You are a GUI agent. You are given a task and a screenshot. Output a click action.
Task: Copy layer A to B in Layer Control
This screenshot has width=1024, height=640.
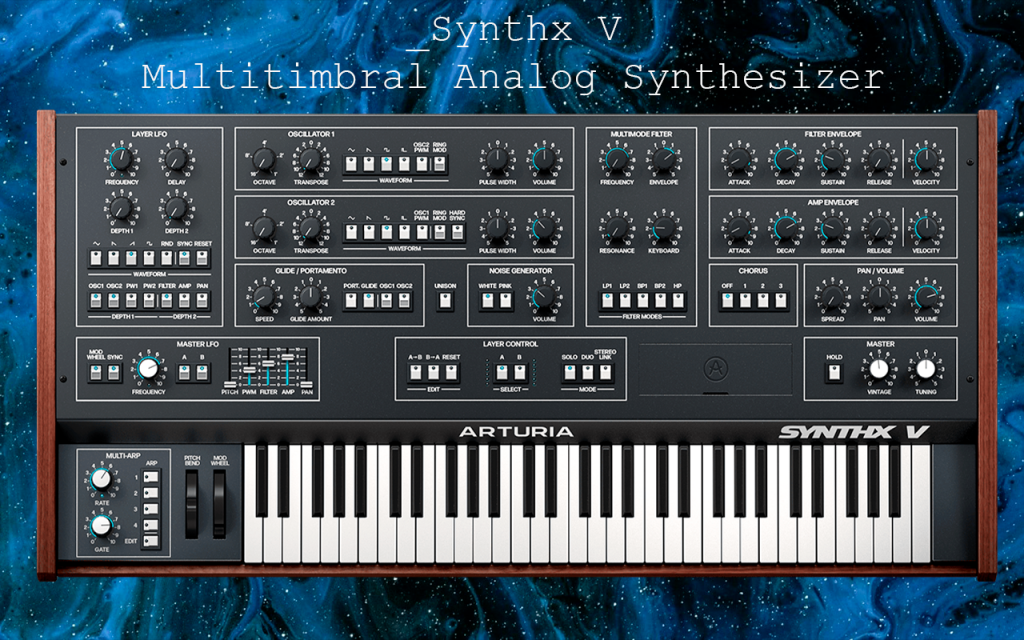click(x=415, y=373)
